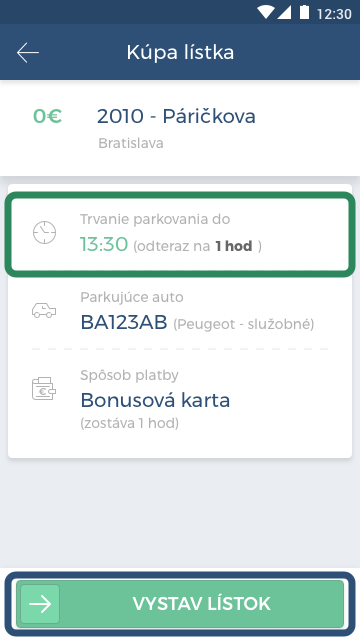Tap the Wi-Fi status icon
This screenshot has height=640, width=360.
tap(266, 12)
